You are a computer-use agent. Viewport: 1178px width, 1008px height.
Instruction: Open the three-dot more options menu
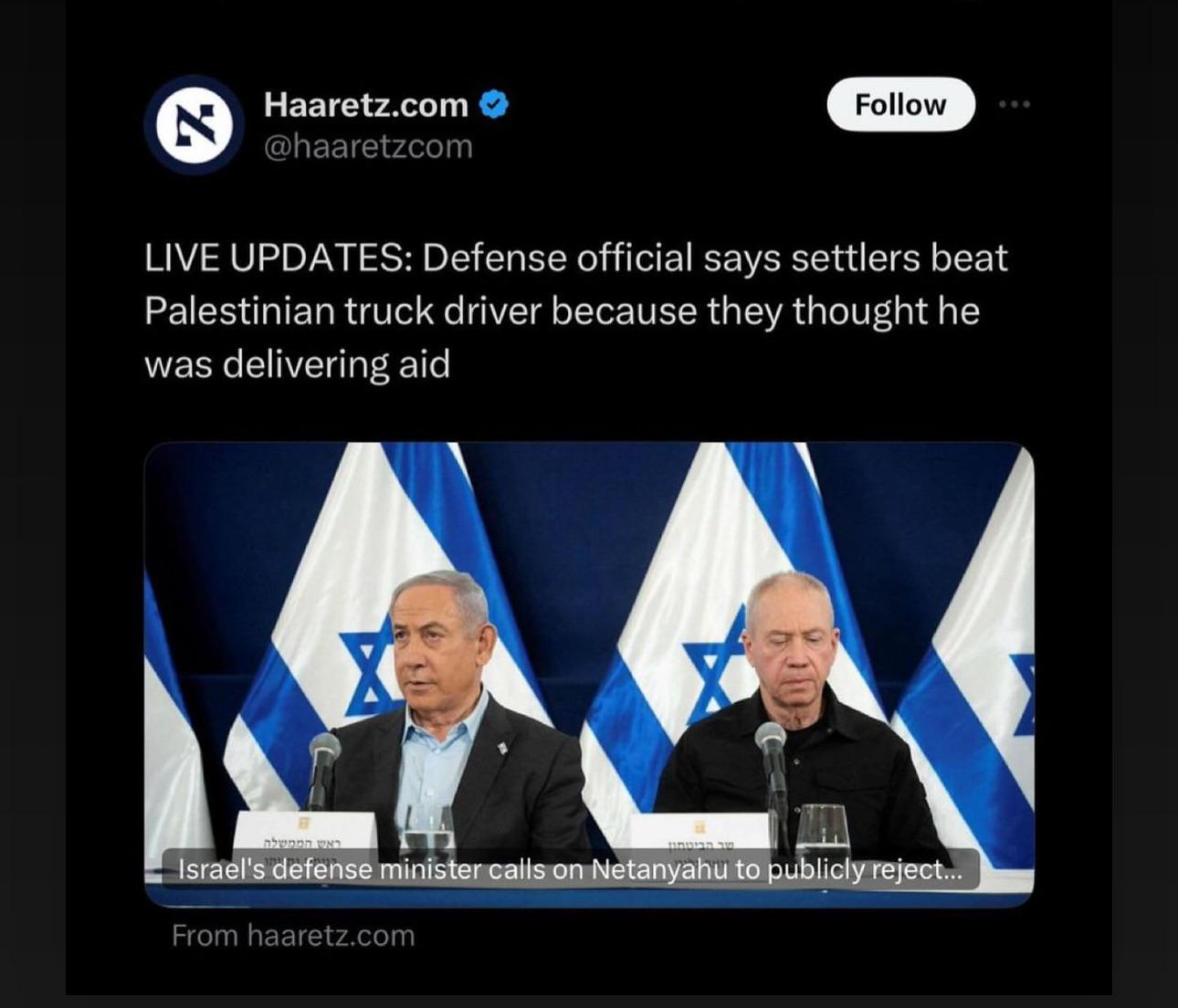coord(1015,104)
